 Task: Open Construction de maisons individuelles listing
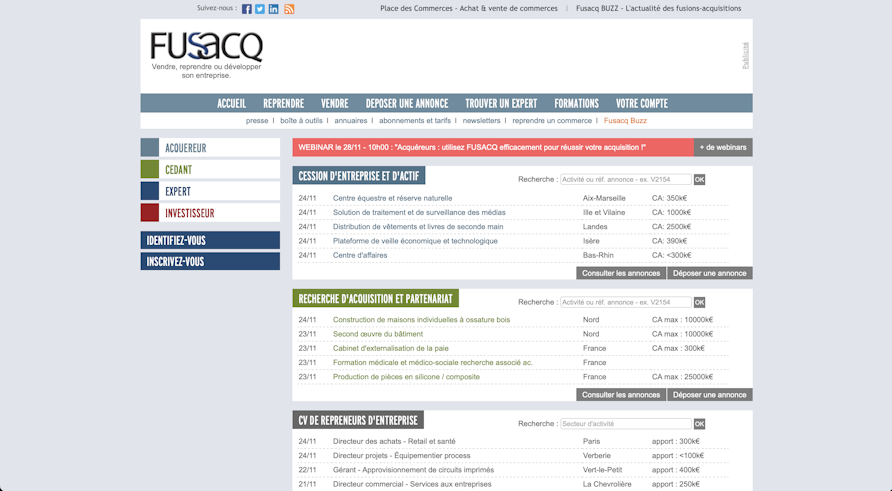pyautogui.click(x=422, y=320)
